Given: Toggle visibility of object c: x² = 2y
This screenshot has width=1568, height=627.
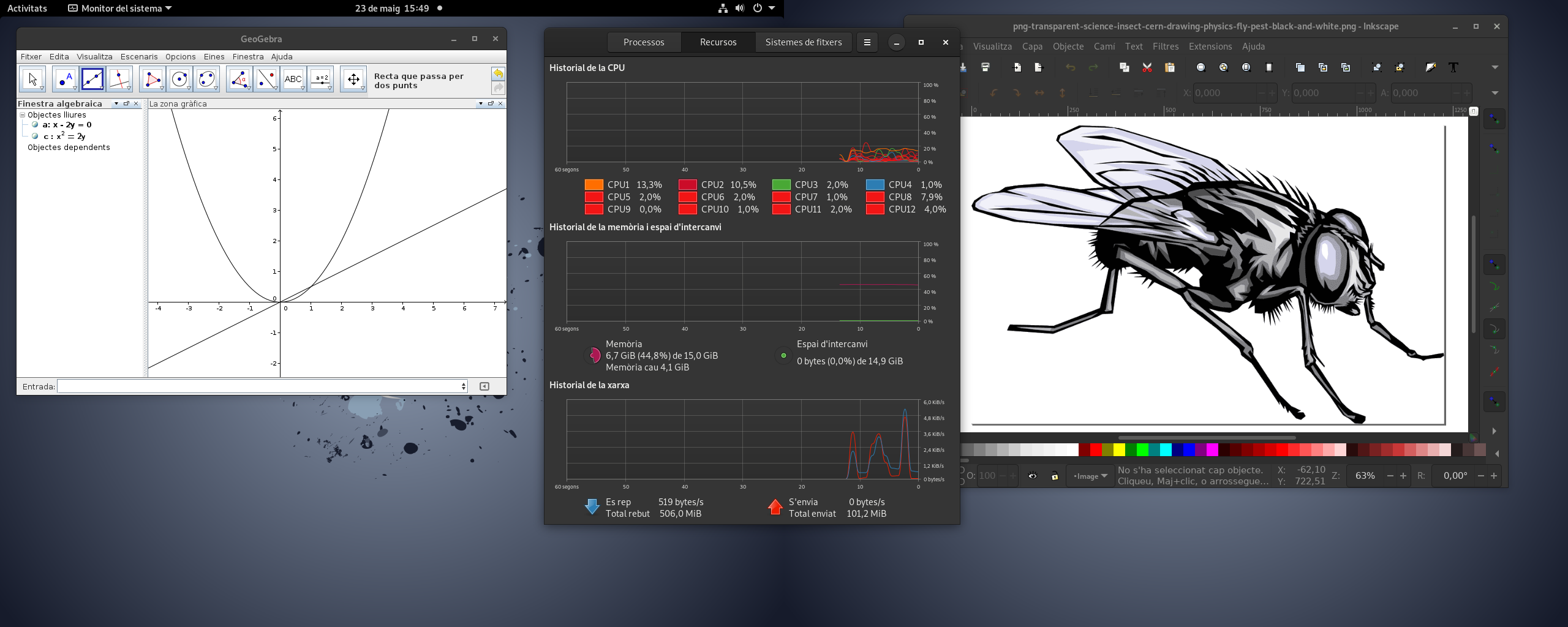Looking at the screenshot, I should click(x=36, y=136).
